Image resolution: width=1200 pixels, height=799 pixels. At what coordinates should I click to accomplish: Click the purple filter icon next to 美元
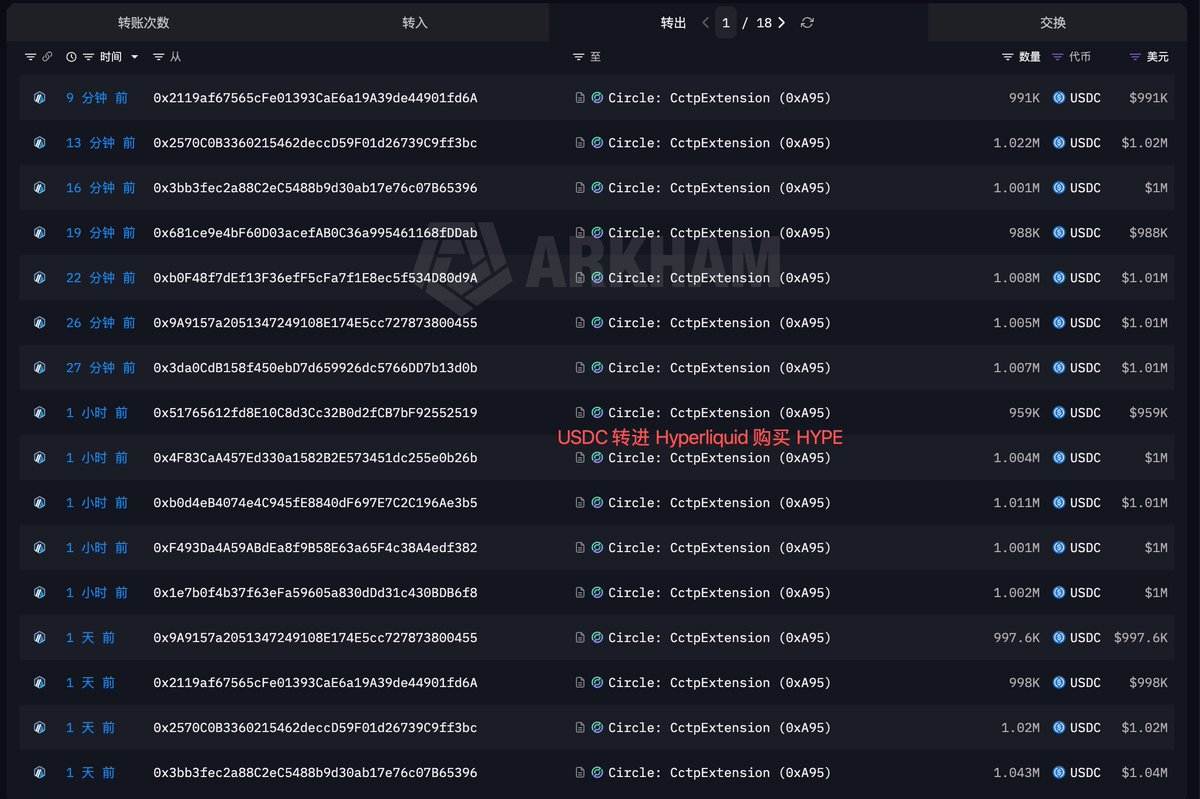point(1134,57)
